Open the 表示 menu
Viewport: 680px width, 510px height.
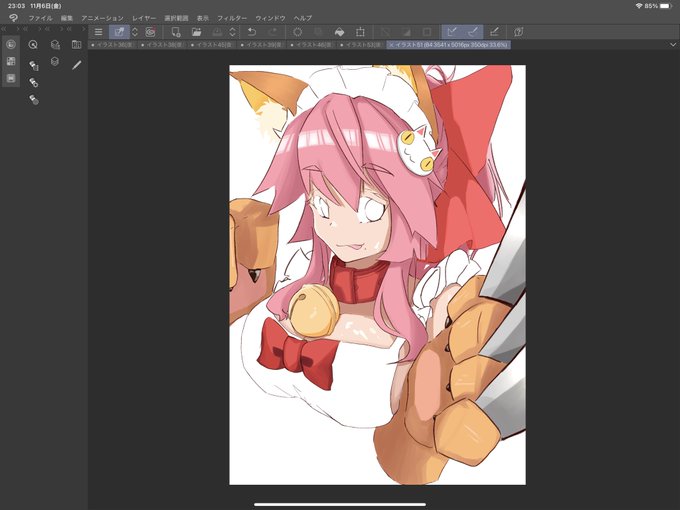(203, 18)
